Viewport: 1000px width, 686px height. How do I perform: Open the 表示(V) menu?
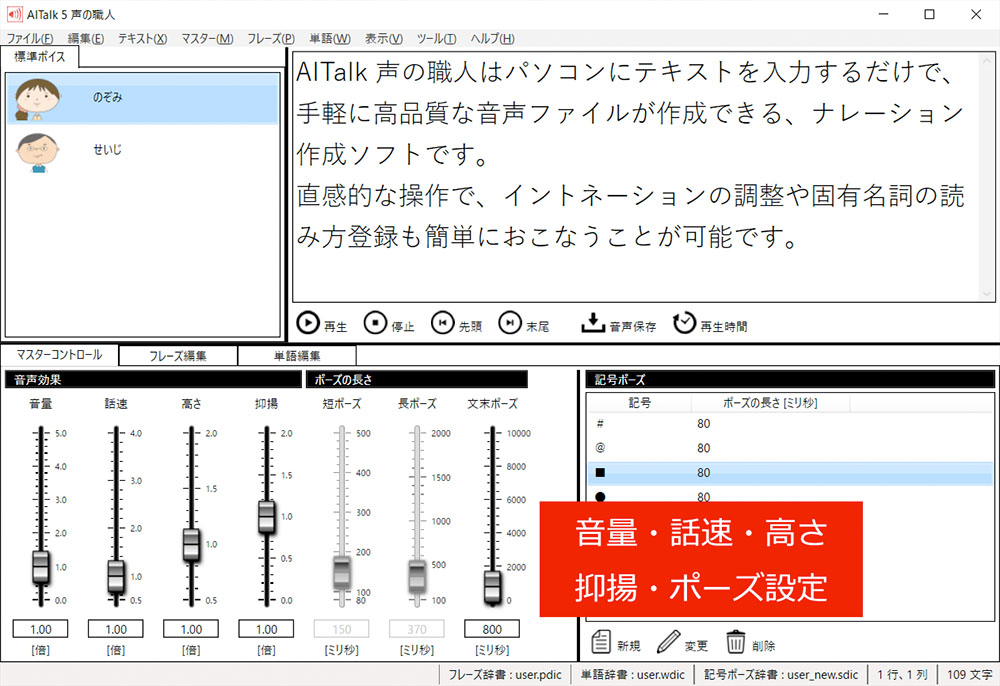[x=383, y=39]
